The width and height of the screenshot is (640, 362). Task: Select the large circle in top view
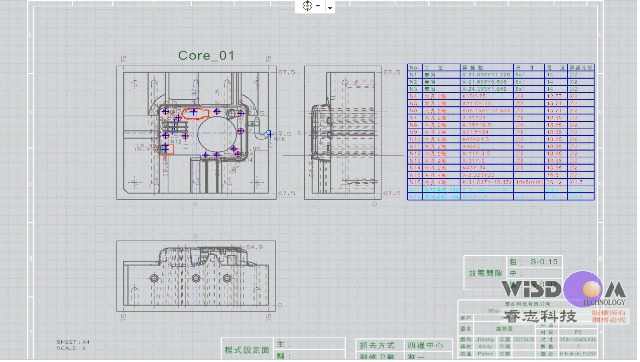click(216, 134)
